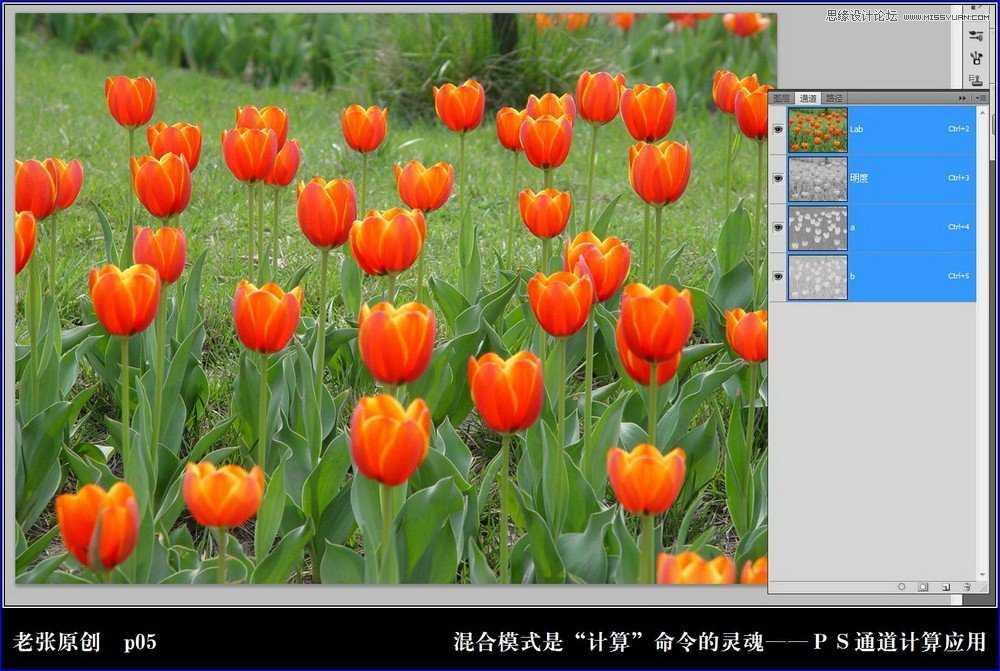
Task: Toggle visibility of the b channel
Action: click(777, 277)
